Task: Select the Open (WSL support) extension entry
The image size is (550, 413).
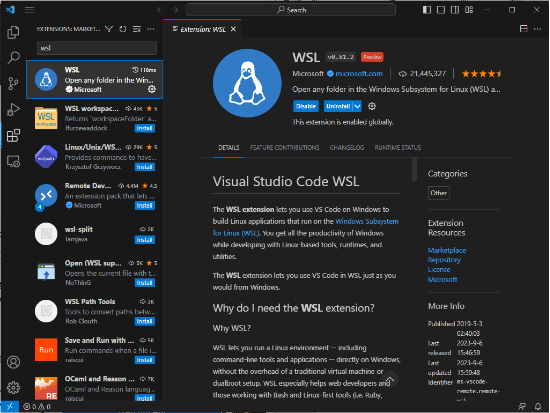Action: pos(95,273)
